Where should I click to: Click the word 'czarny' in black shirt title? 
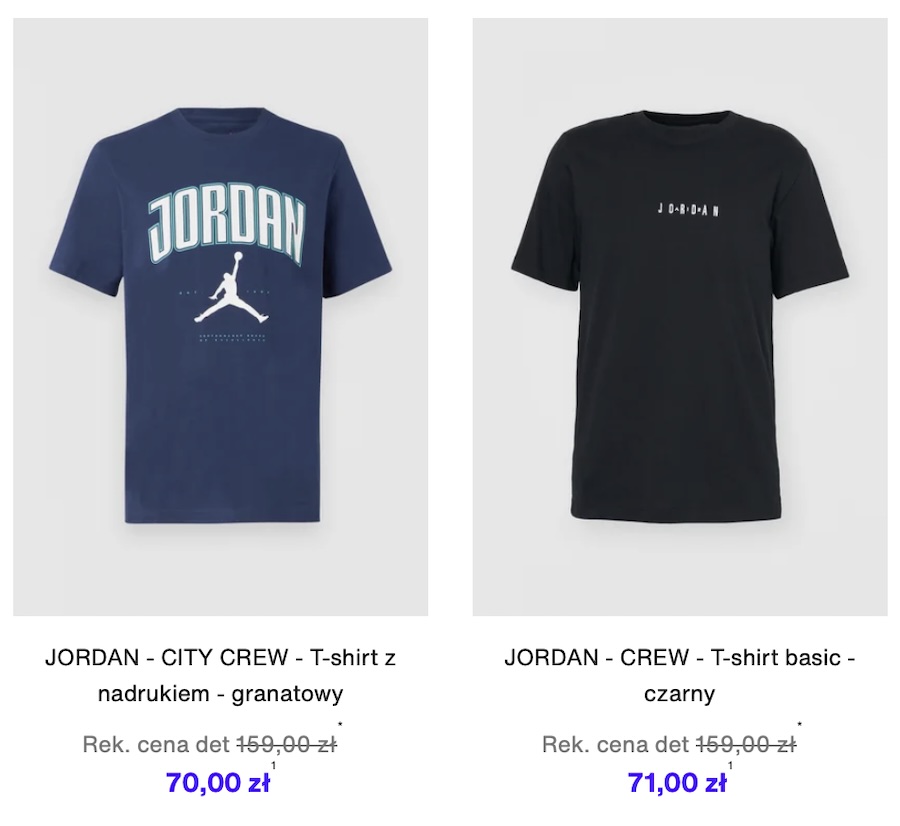pos(680,695)
